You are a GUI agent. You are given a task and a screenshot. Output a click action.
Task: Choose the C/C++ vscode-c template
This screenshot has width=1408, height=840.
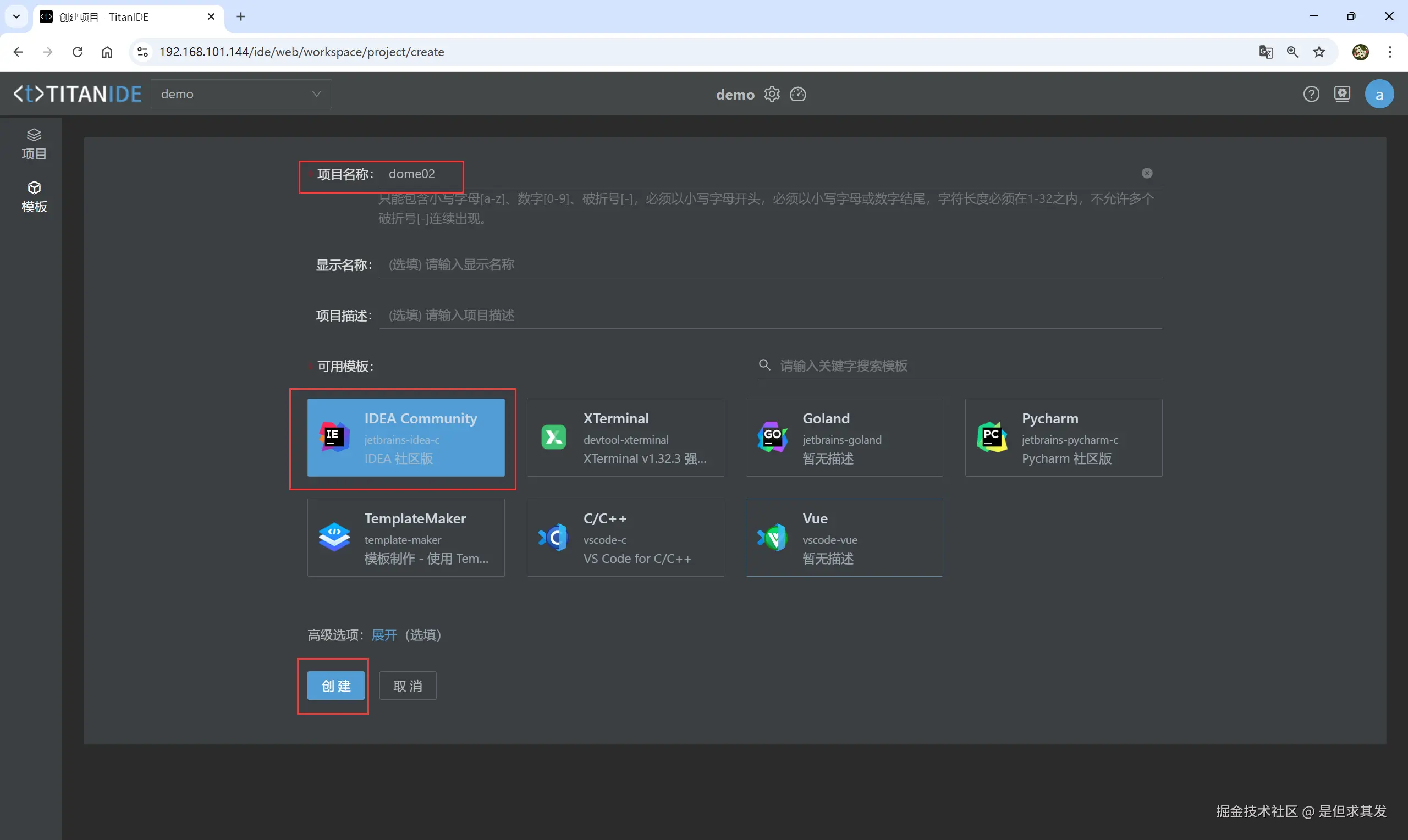point(624,537)
